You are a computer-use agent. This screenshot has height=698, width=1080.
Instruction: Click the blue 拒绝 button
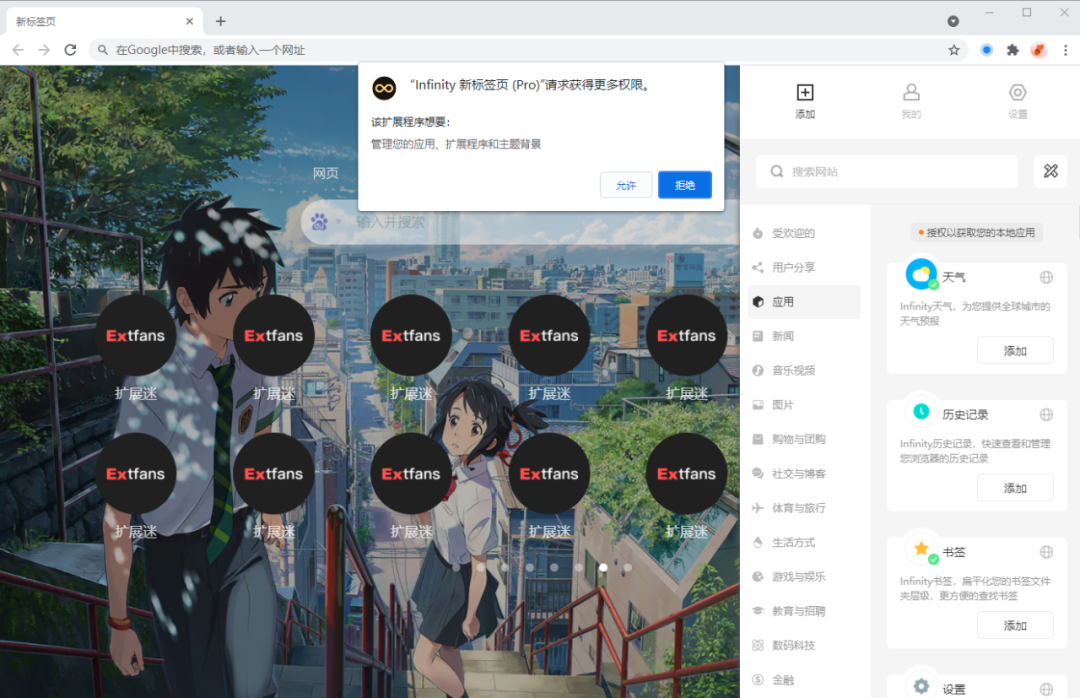pos(685,185)
